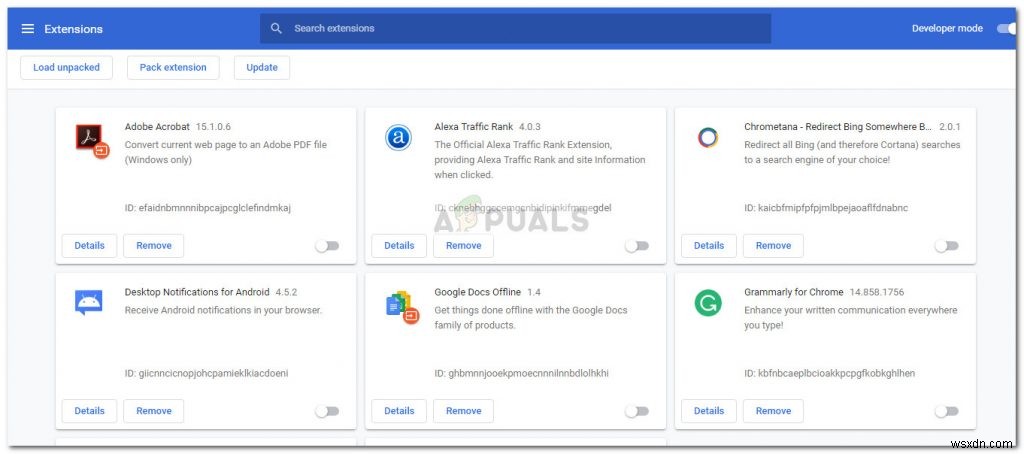
Task: Remove the Chrometana extension
Action: 773,246
